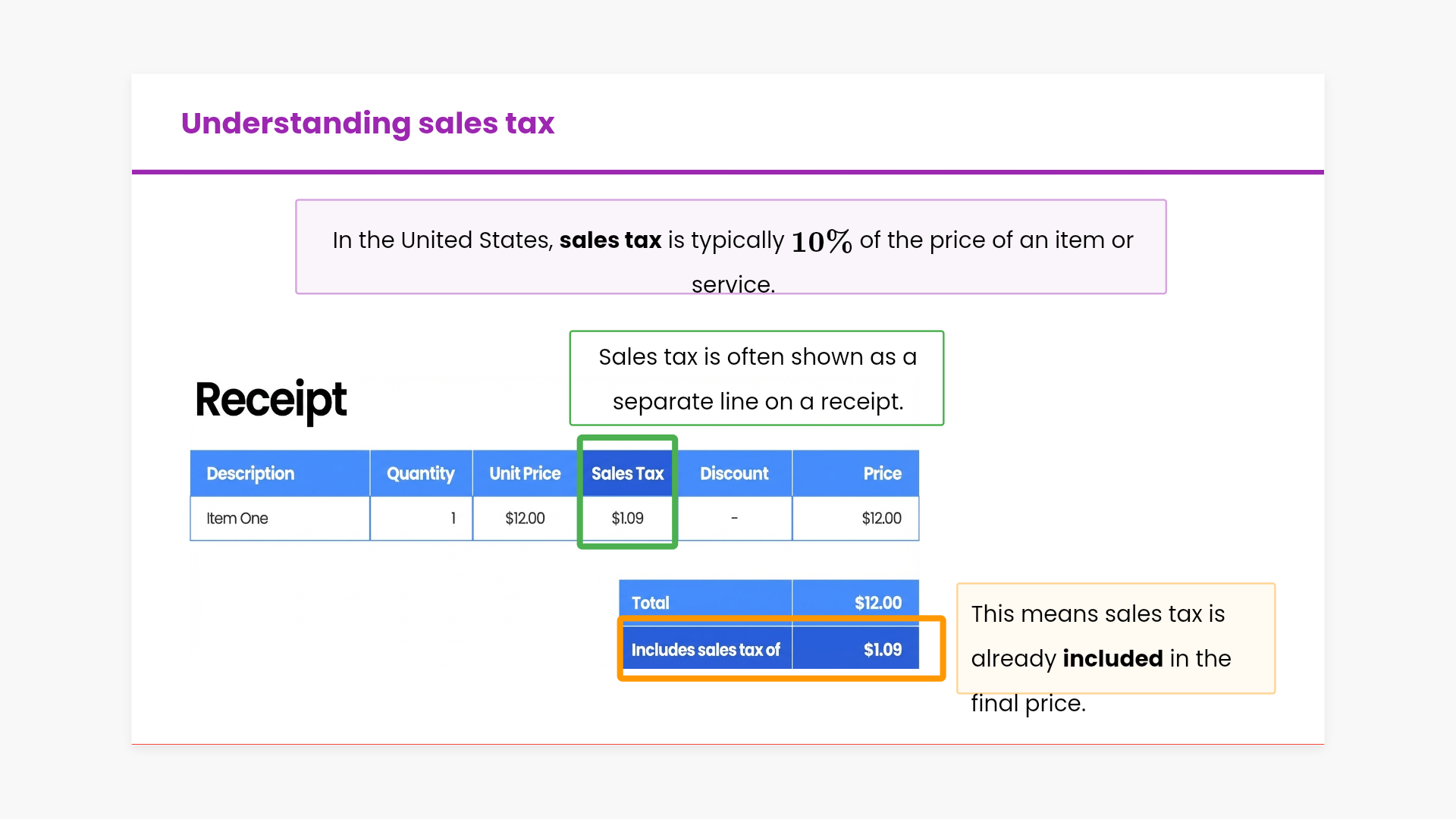Click the "10%" figure in the definition box
The image size is (1456, 819).
821,242
